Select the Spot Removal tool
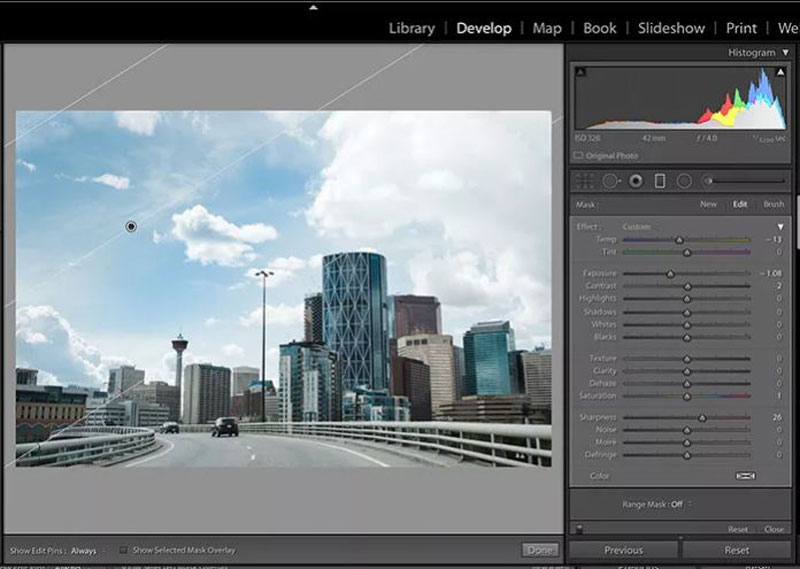Image resolution: width=800 pixels, height=569 pixels. 611,181
